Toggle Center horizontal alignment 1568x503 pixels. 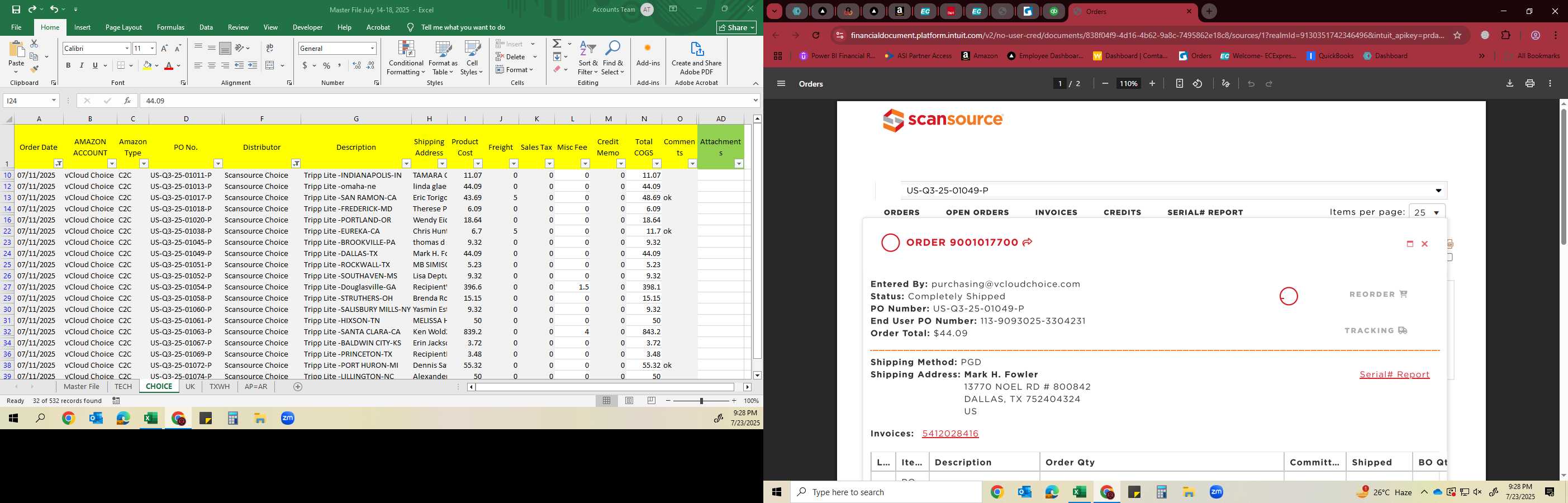211,65
